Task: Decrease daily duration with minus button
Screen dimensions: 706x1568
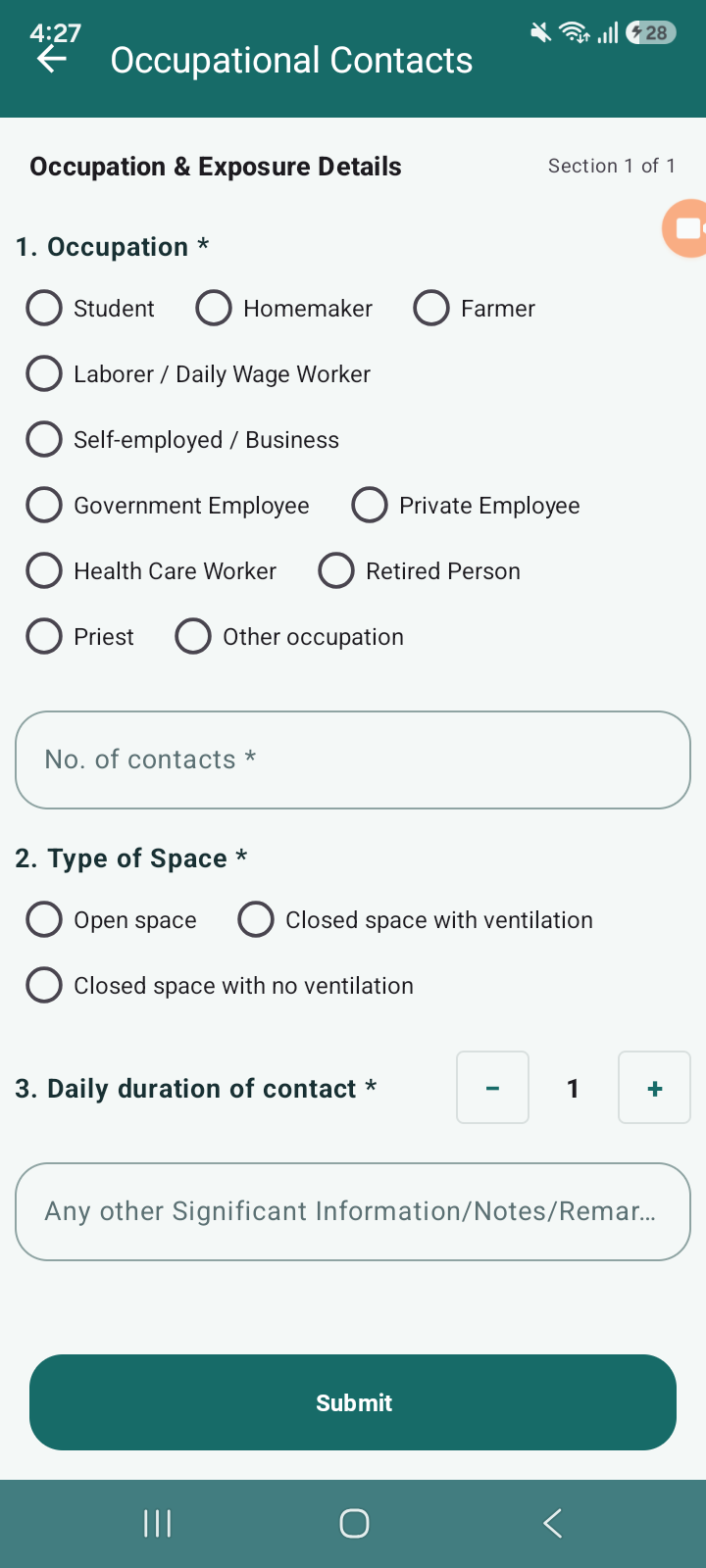Action: tap(492, 1088)
